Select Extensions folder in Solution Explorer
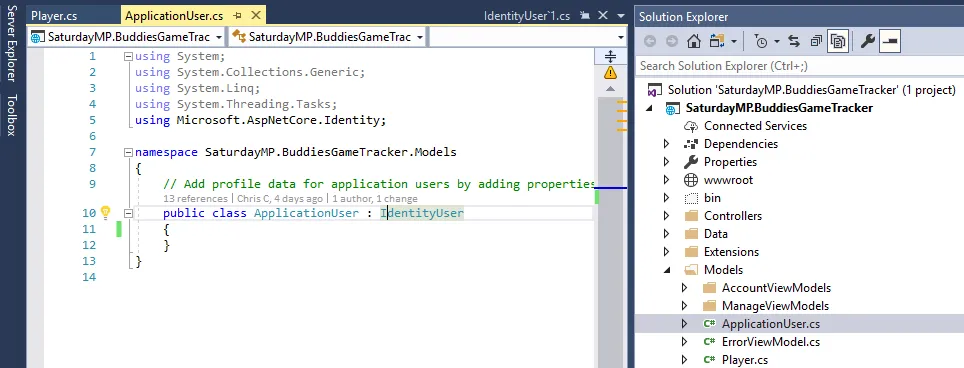The height and width of the screenshot is (368, 964). [x=731, y=252]
